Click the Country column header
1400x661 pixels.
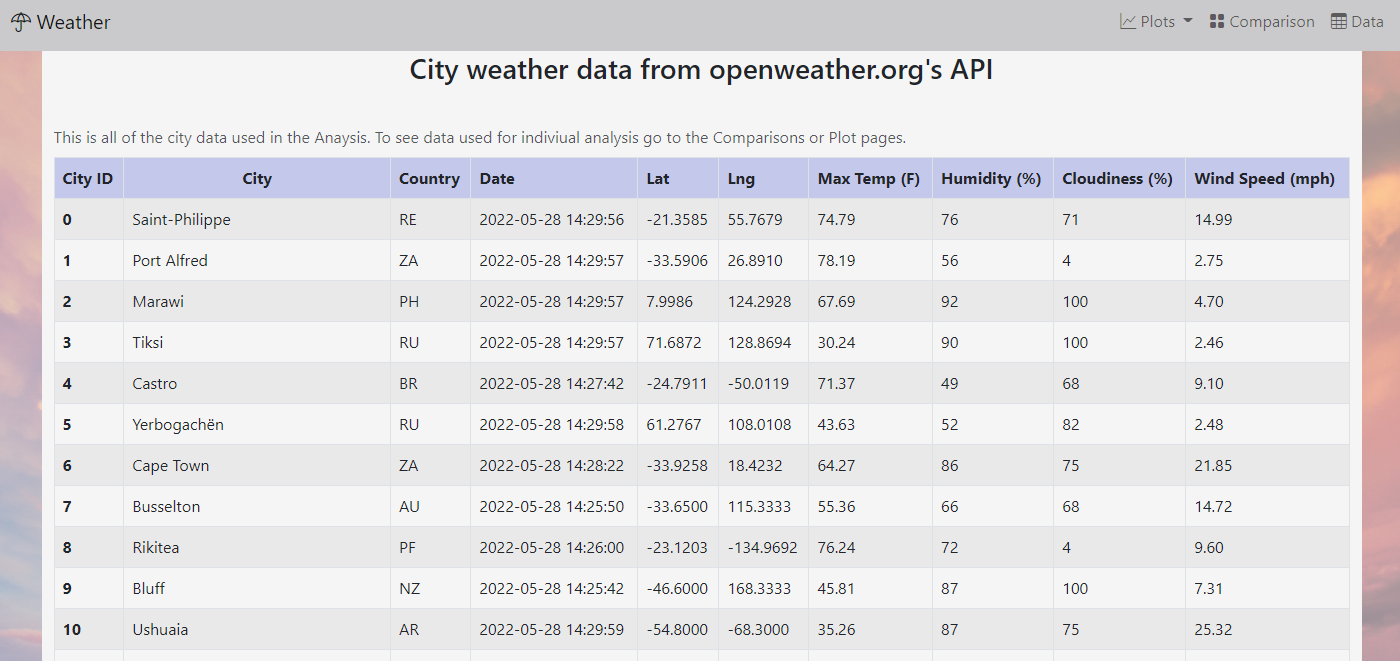pyautogui.click(x=430, y=178)
